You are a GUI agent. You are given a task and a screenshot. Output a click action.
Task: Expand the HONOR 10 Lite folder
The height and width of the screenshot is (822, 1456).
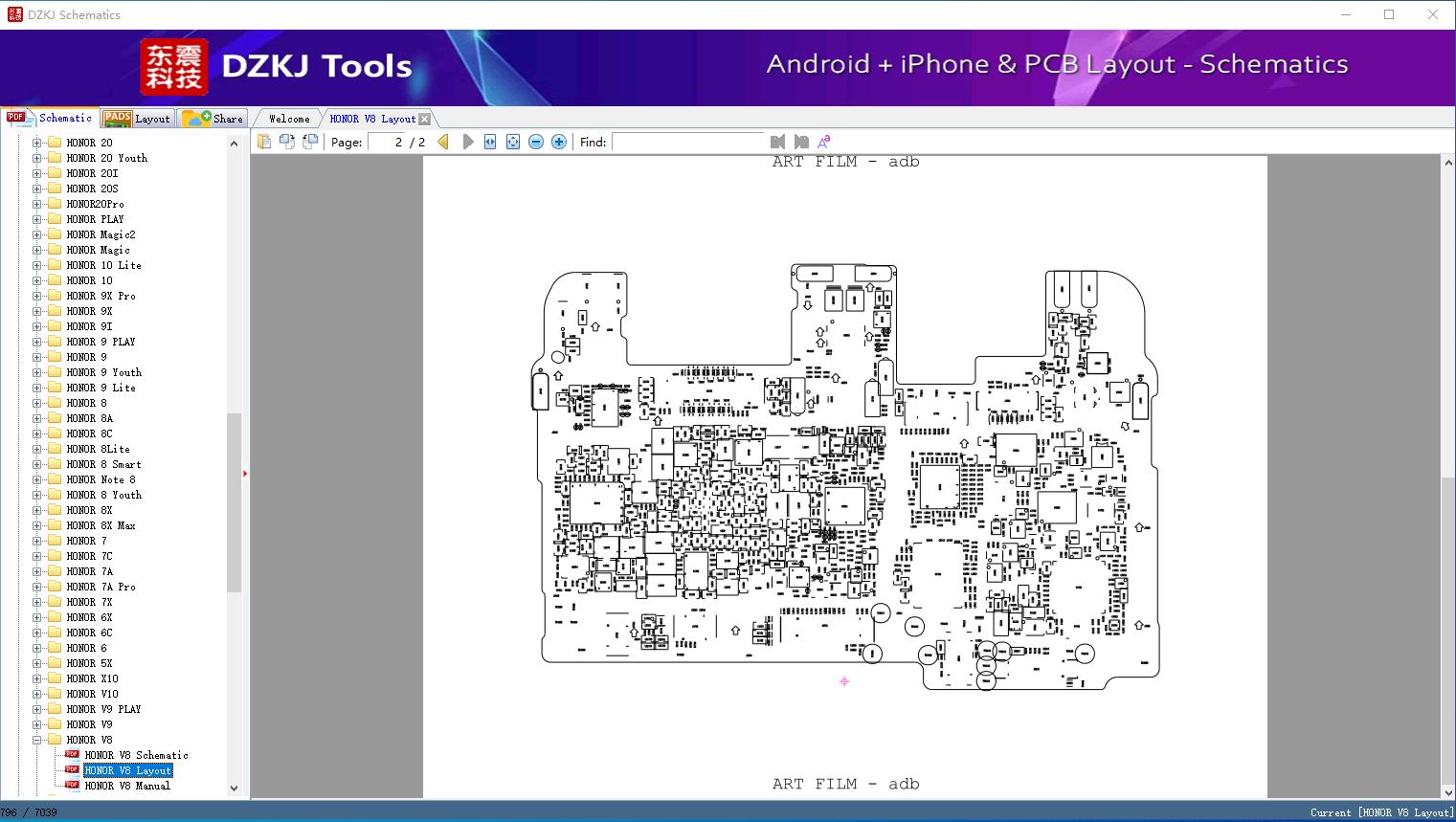coord(37,265)
